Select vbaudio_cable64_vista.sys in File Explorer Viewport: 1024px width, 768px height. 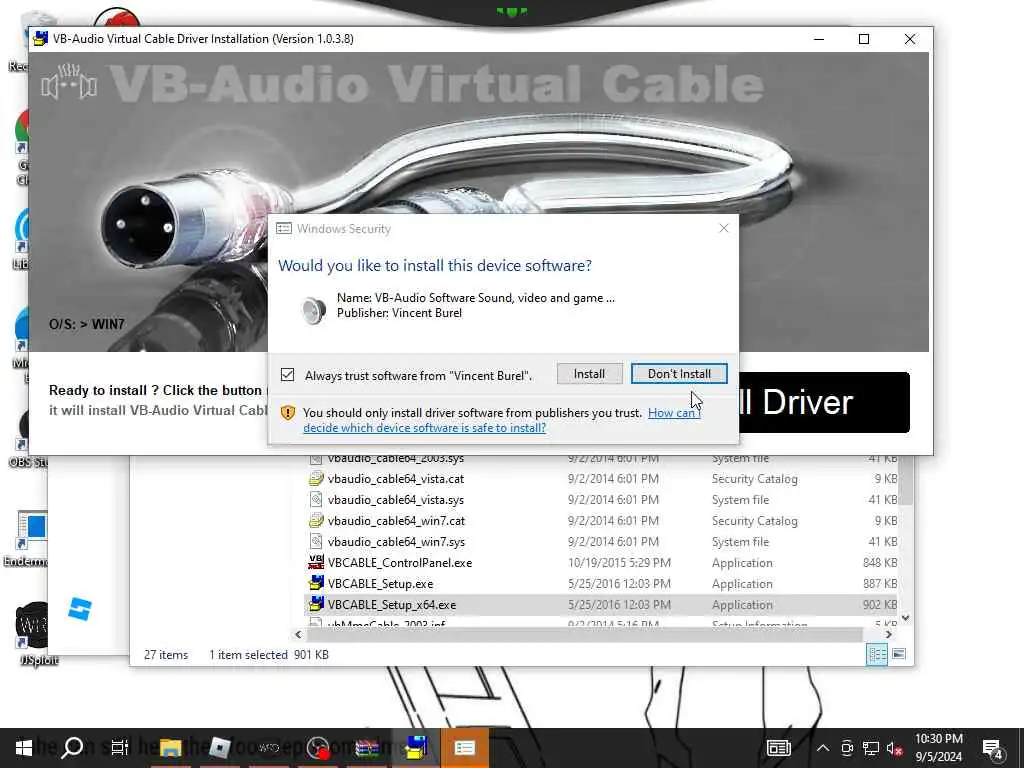point(396,500)
